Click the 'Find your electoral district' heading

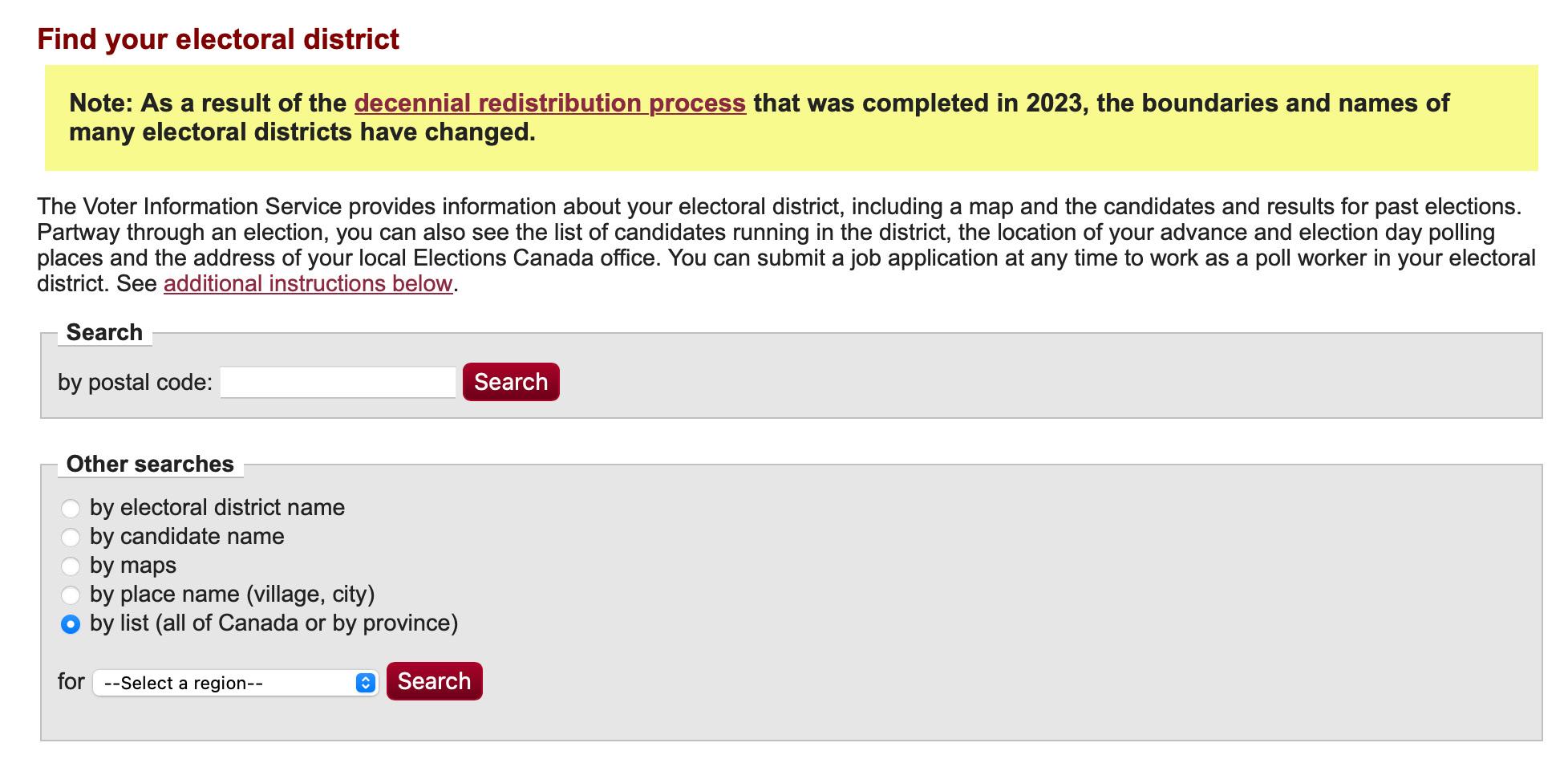pyautogui.click(x=218, y=39)
